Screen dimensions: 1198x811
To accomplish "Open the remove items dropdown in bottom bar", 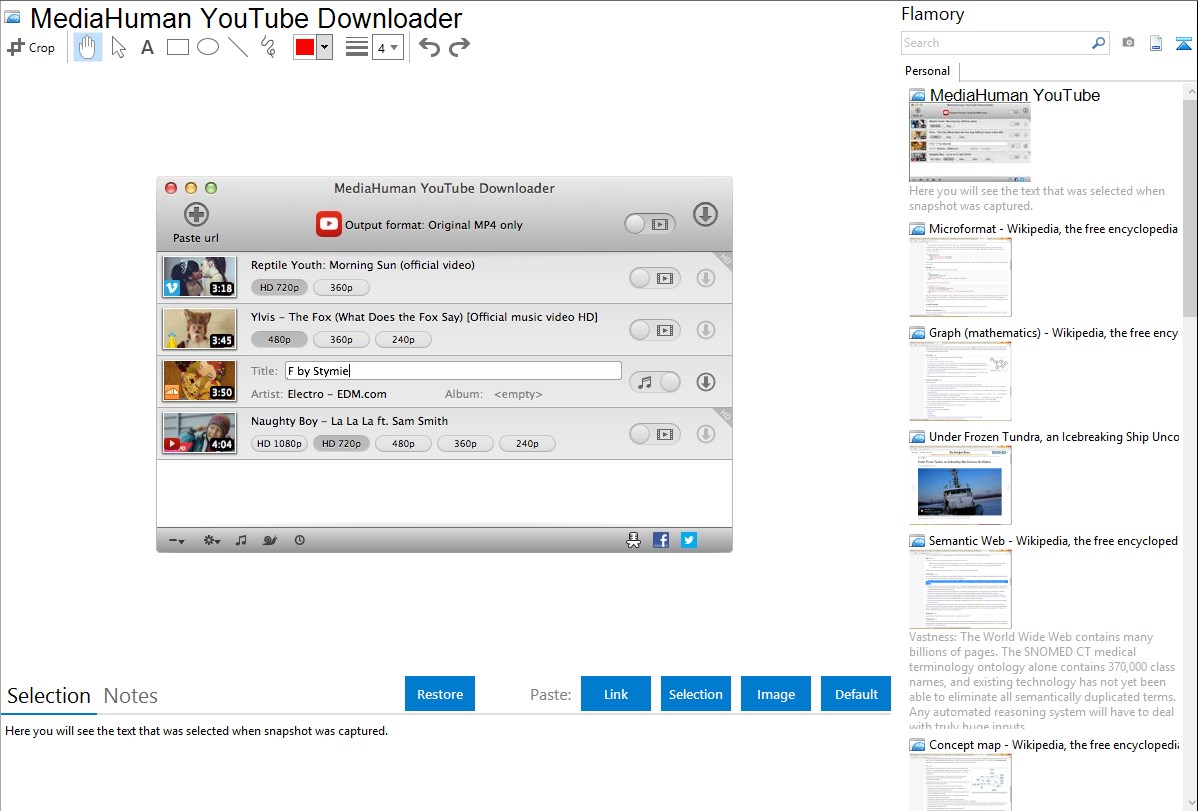I will point(176,540).
